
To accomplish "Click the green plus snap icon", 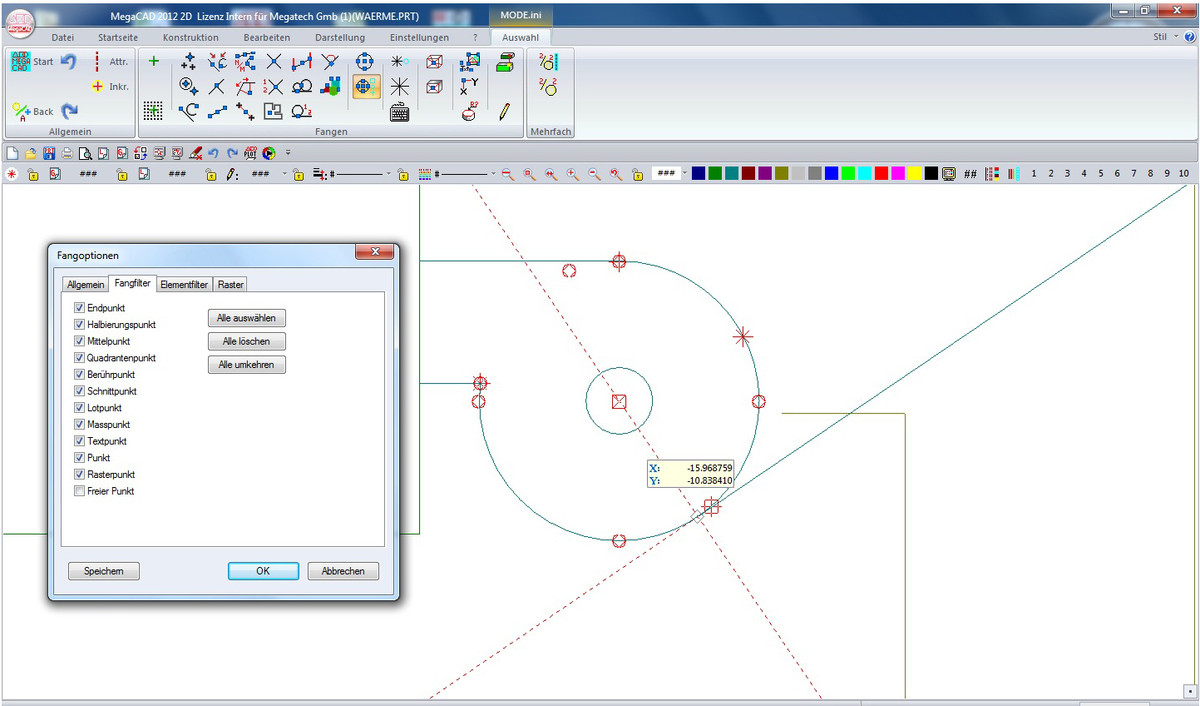I will (x=154, y=61).
